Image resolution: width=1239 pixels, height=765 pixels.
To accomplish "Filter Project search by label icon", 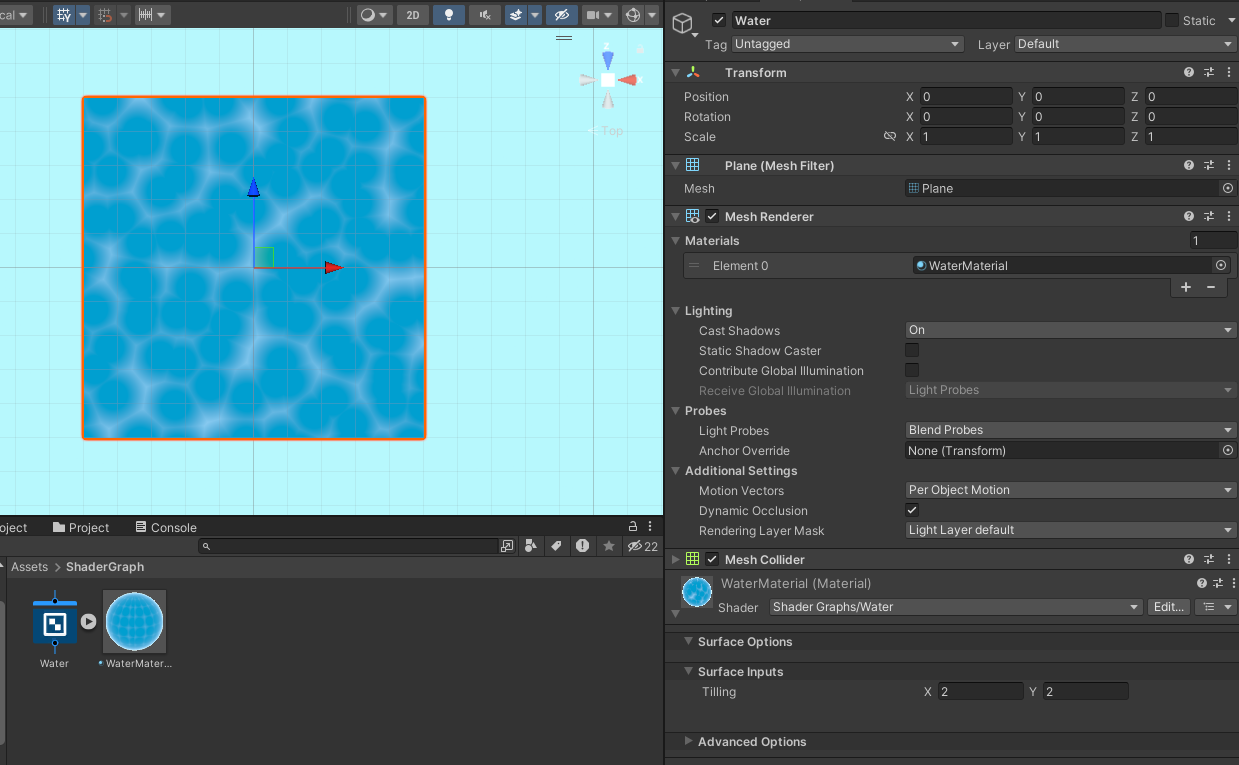I will pyautogui.click(x=556, y=546).
